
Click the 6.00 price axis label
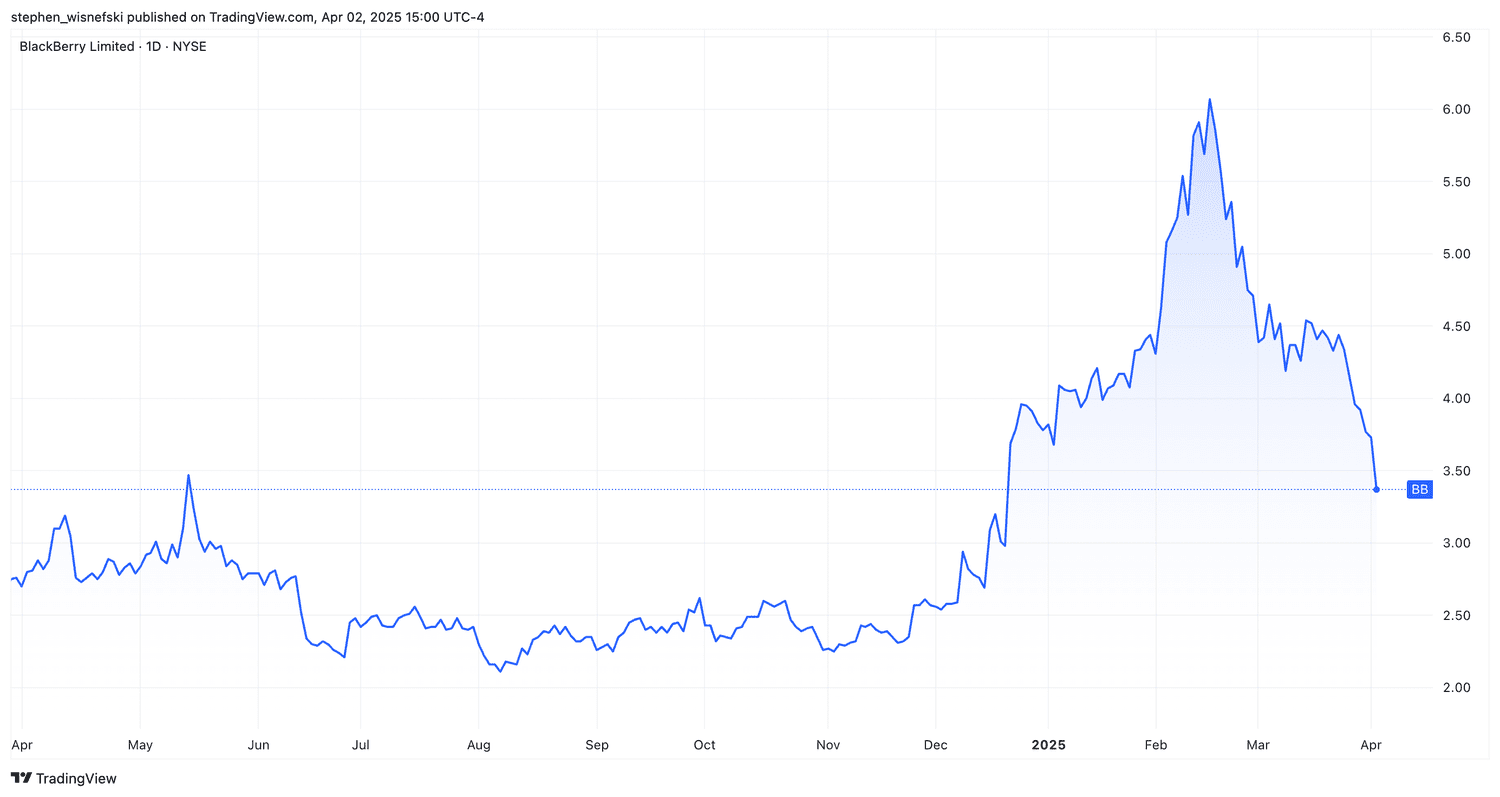point(1456,109)
